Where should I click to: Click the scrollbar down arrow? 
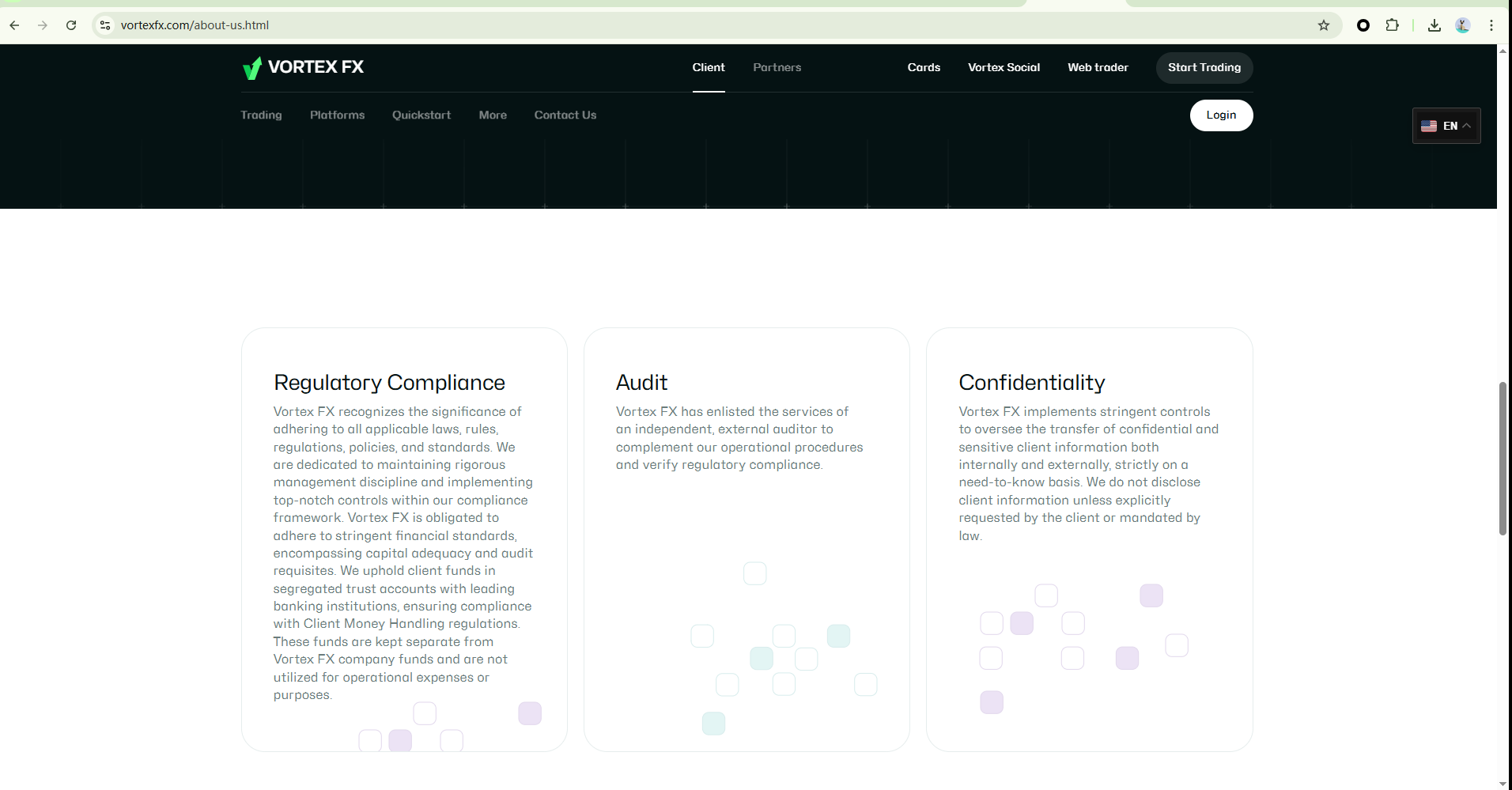(x=1503, y=784)
